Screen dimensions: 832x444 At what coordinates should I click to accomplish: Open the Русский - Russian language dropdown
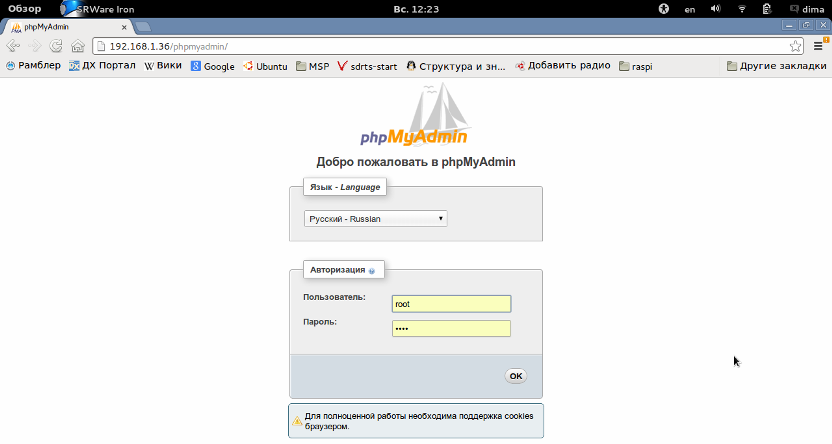coord(376,219)
